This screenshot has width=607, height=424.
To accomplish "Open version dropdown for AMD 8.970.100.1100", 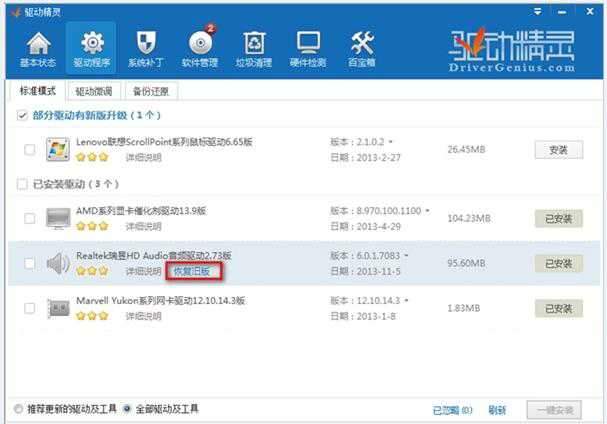I will (x=427, y=211).
